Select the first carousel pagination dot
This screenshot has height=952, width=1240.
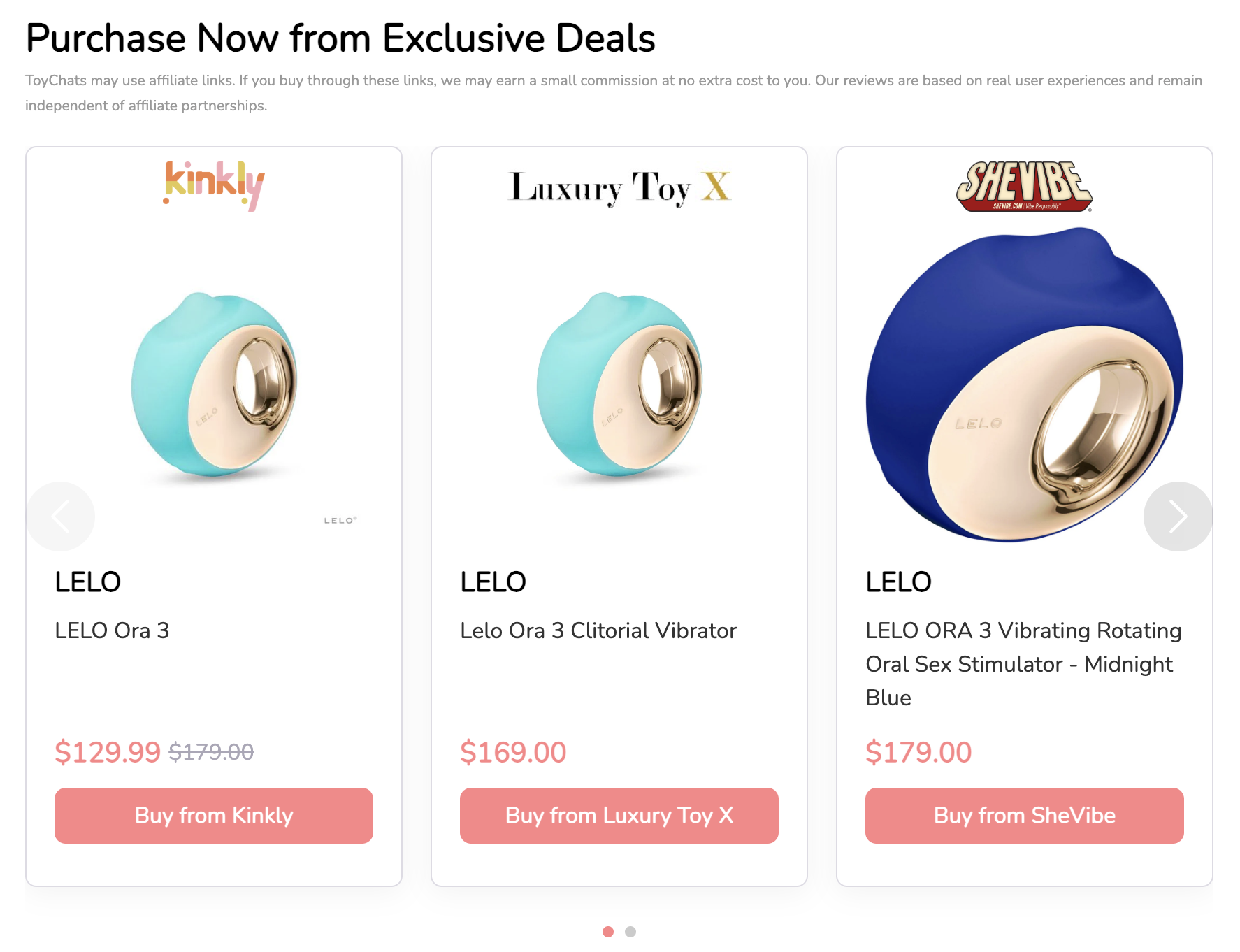tap(608, 932)
